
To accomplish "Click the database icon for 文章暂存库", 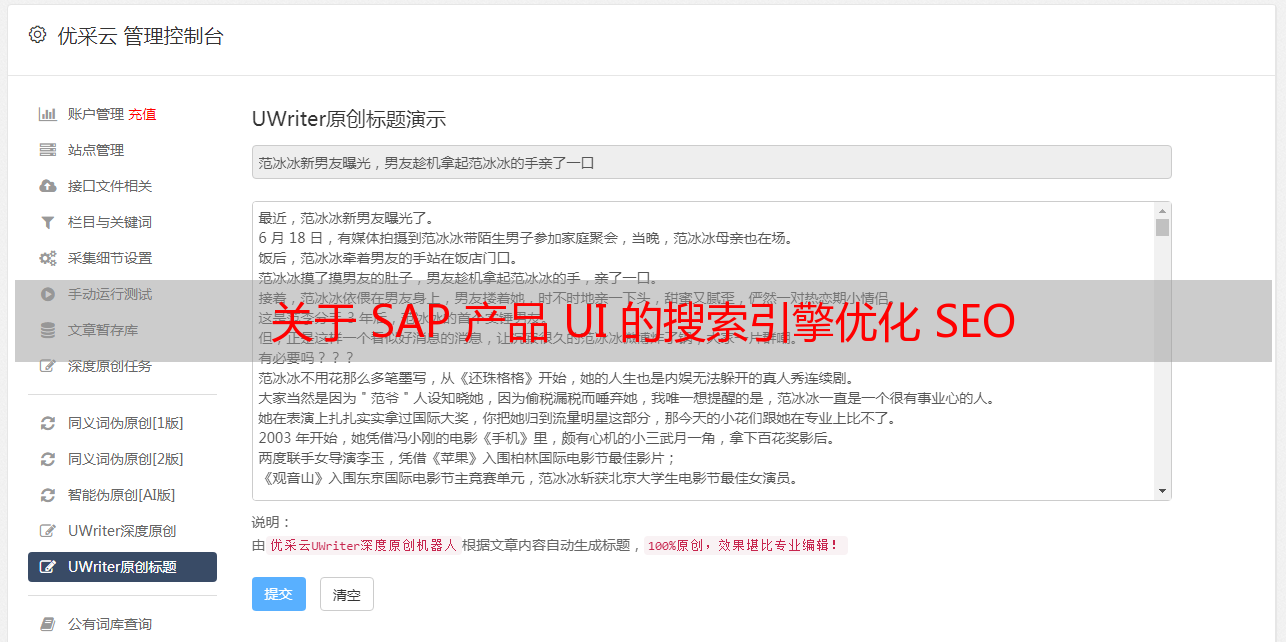I will pyautogui.click(x=47, y=330).
